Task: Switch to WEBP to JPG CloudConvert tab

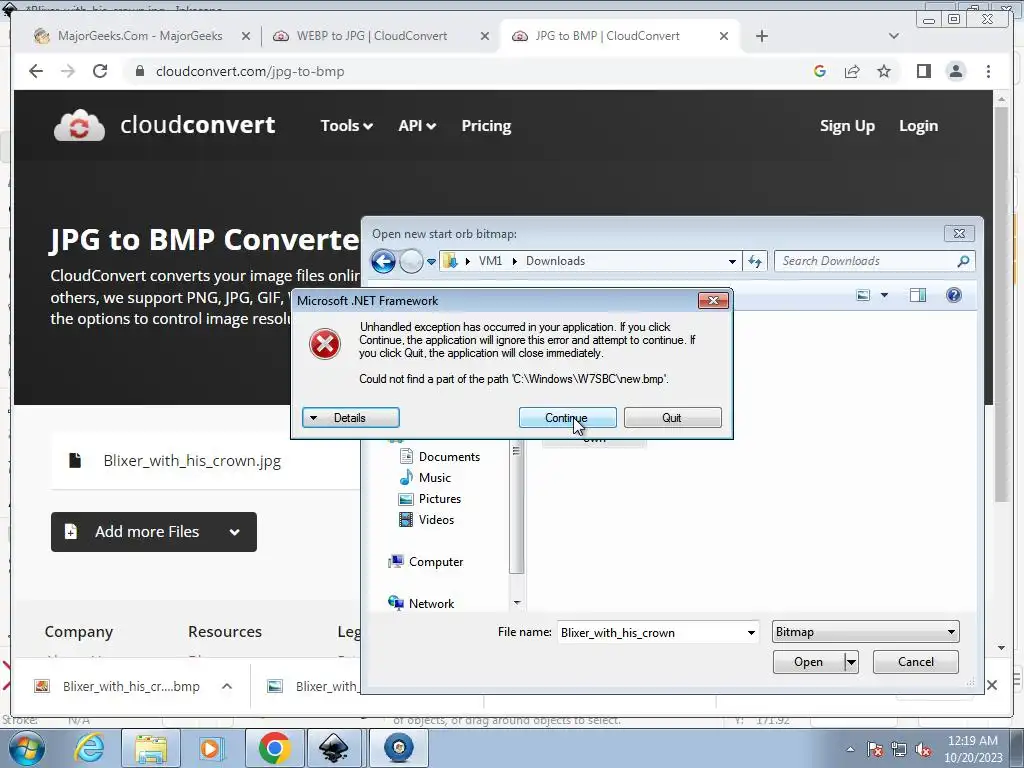Action: (372, 36)
